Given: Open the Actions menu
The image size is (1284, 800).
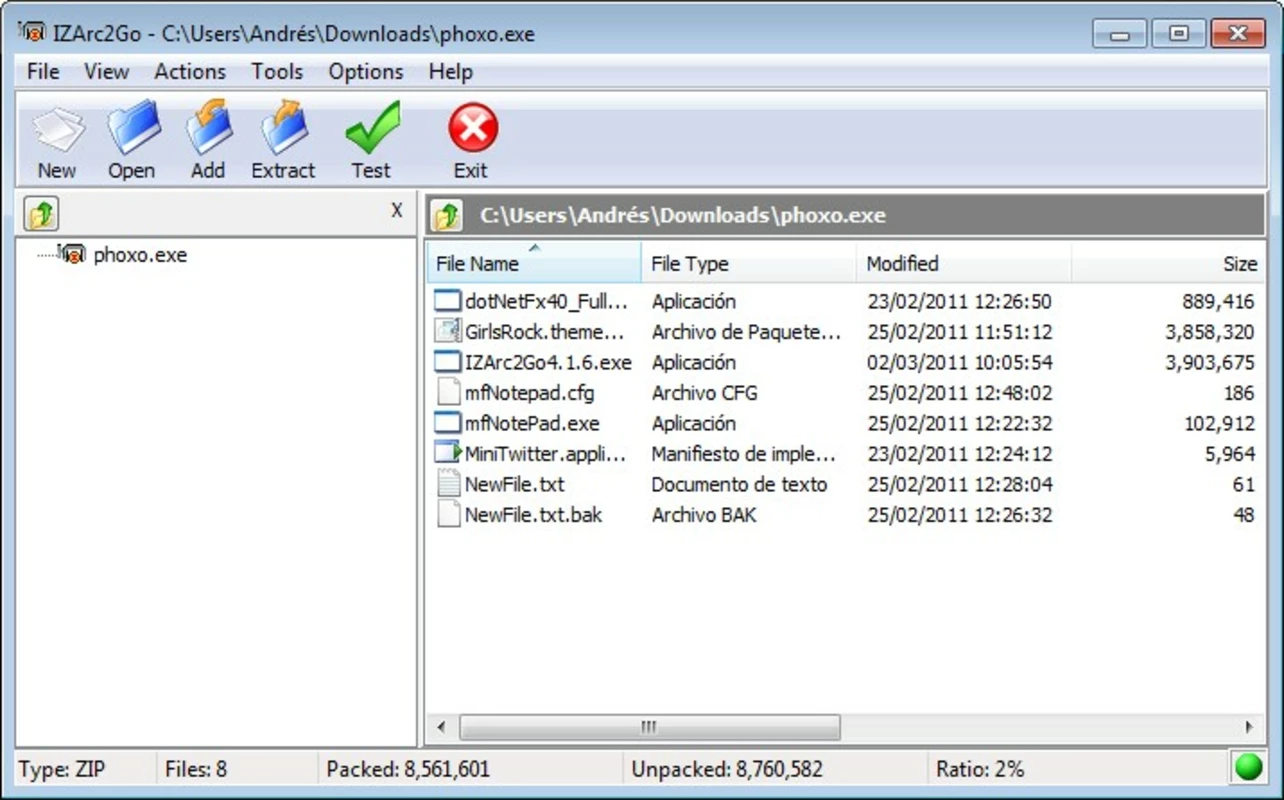Looking at the screenshot, I should [190, 71].
